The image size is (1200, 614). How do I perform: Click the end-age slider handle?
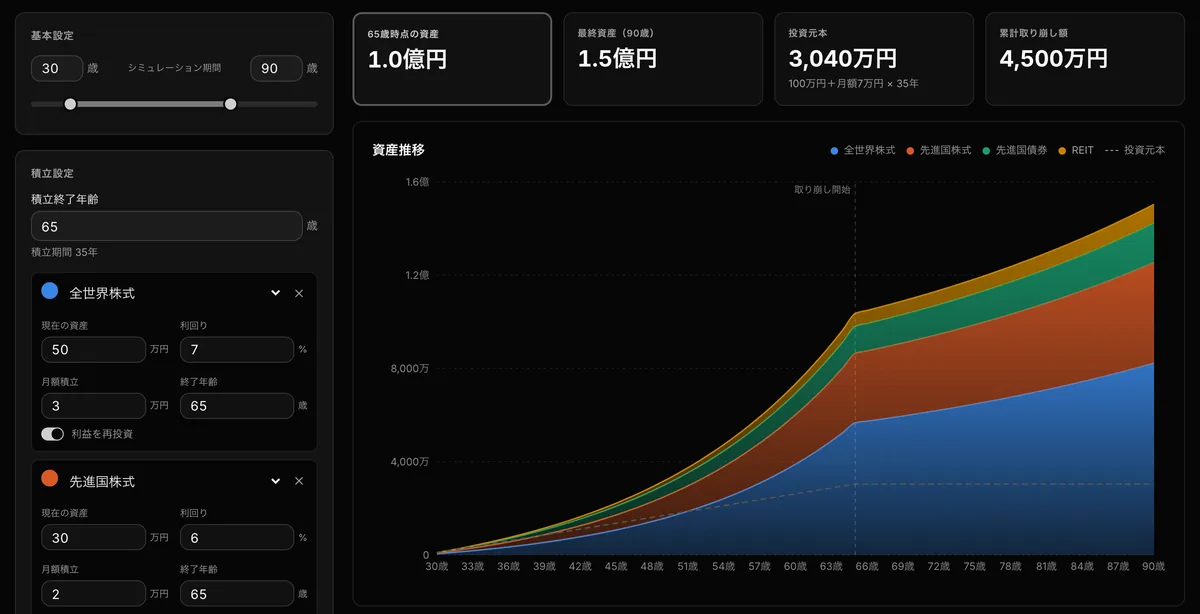(x=231, y=104)
